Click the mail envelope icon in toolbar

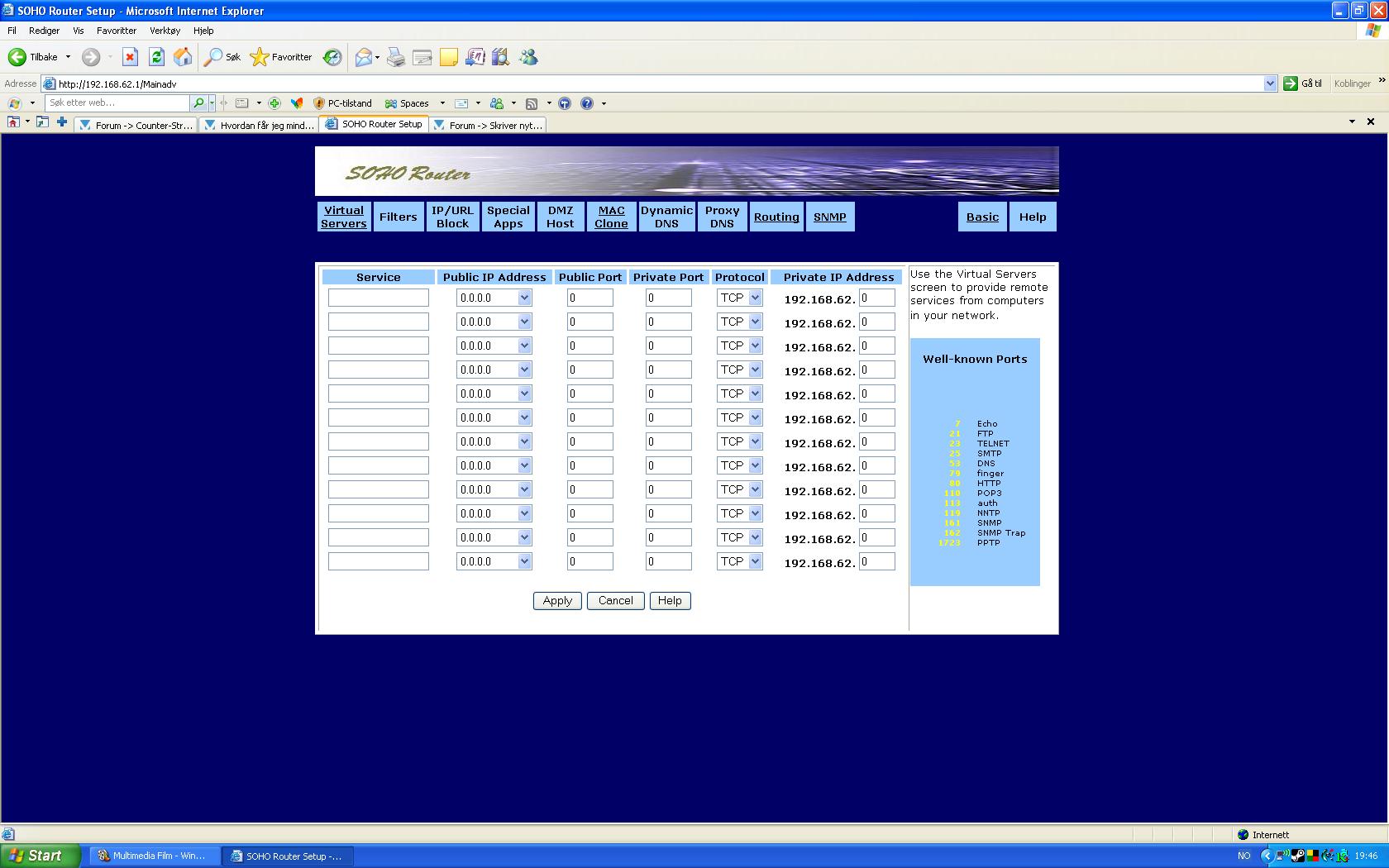[363, 57]
